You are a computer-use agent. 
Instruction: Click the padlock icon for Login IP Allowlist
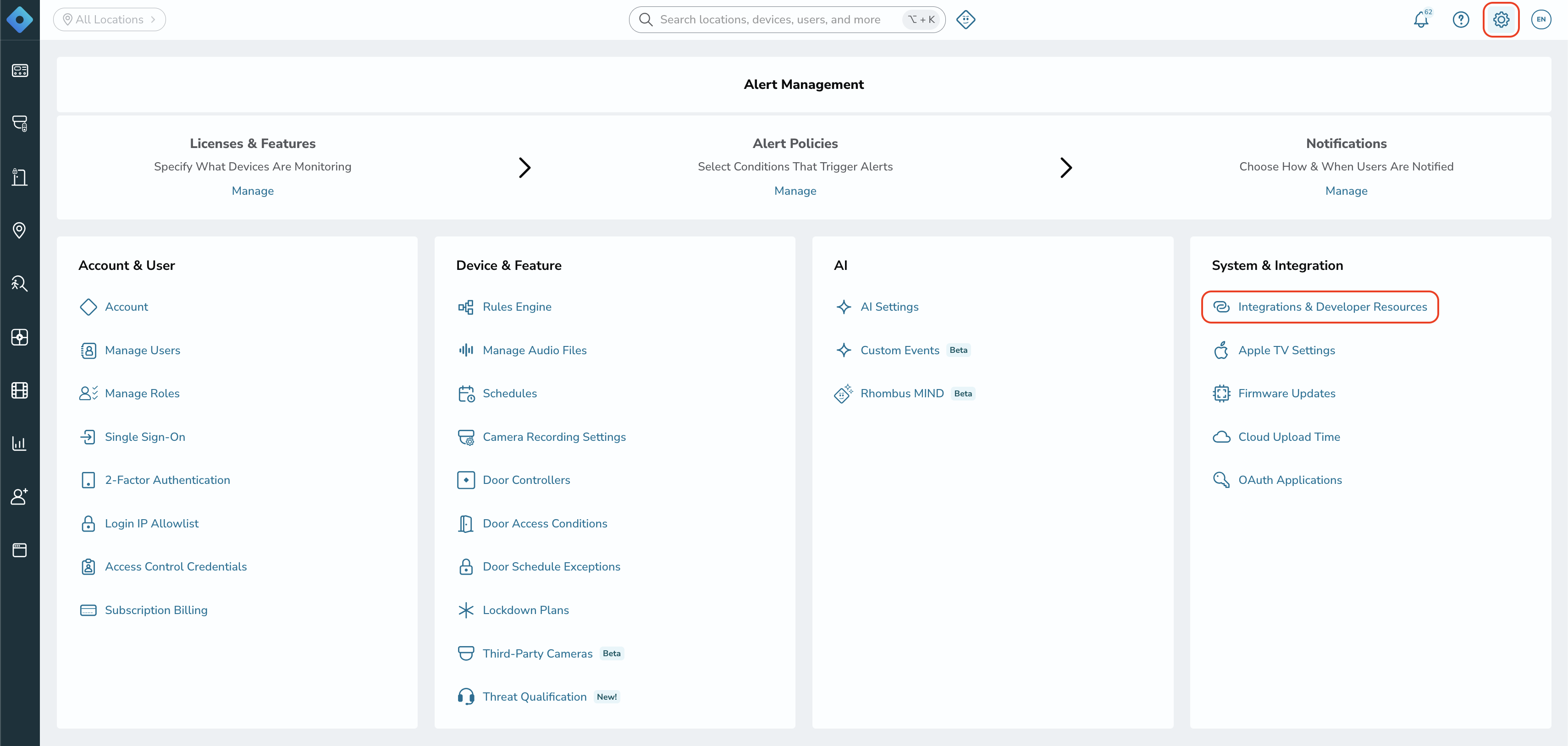click(88, 523)
